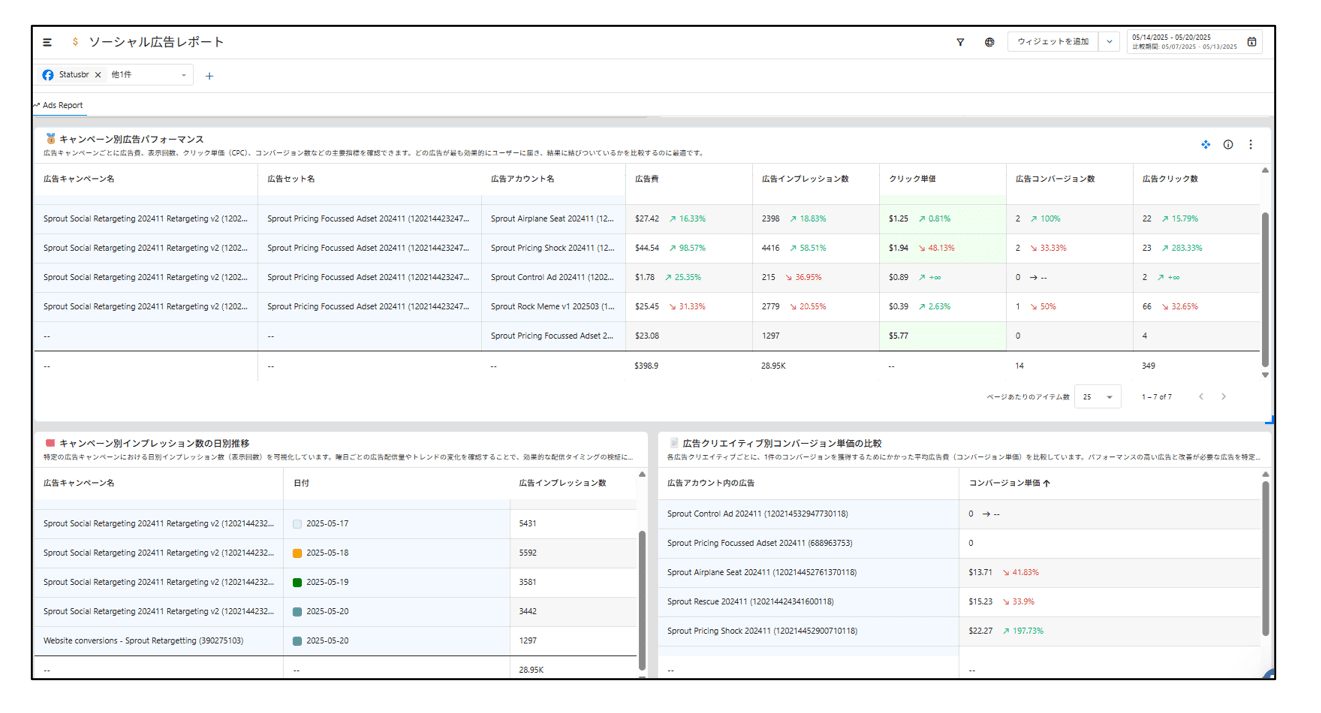Expand arrow beside ウィジェットを追加 button
Viewport: 1321px width, 713px height.
pyautogui.click(x=1109, y=42)
